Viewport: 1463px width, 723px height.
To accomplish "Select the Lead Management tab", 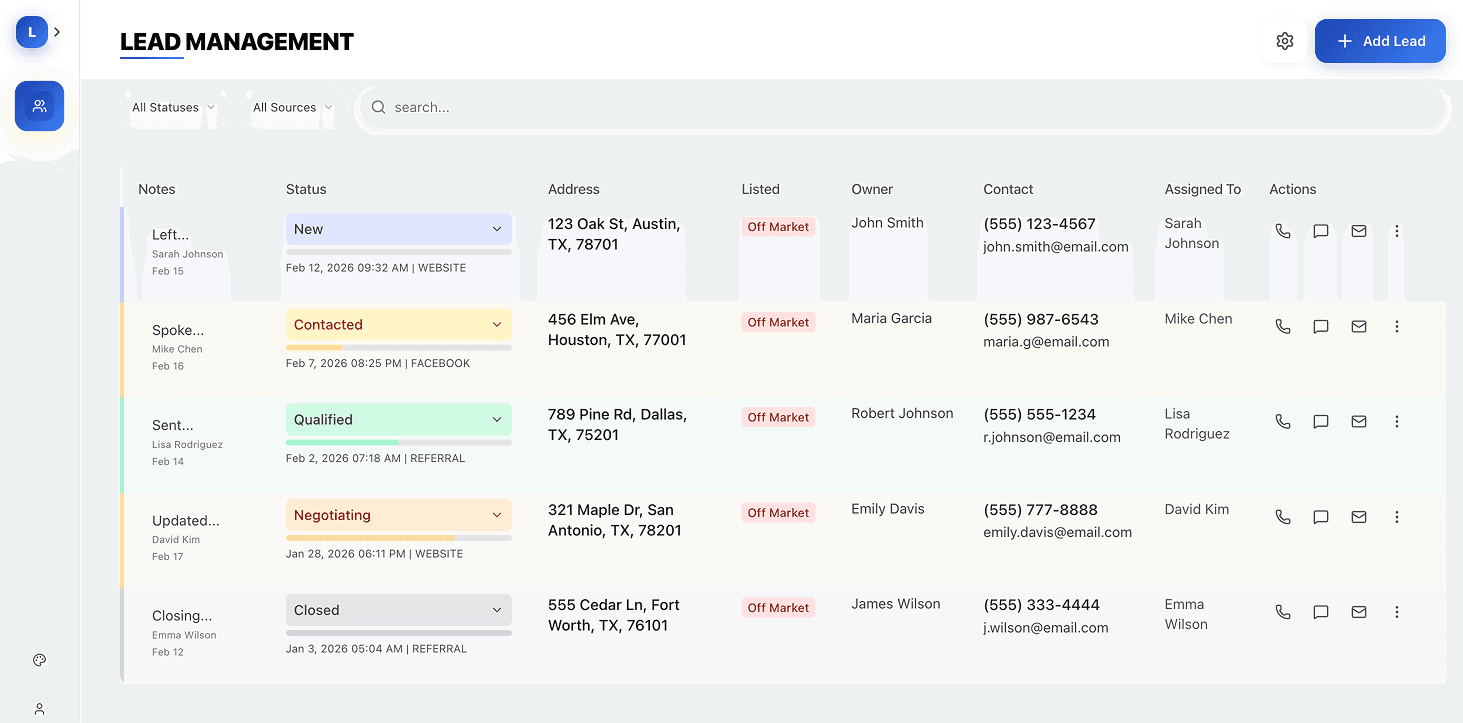I will click(236, 42).
